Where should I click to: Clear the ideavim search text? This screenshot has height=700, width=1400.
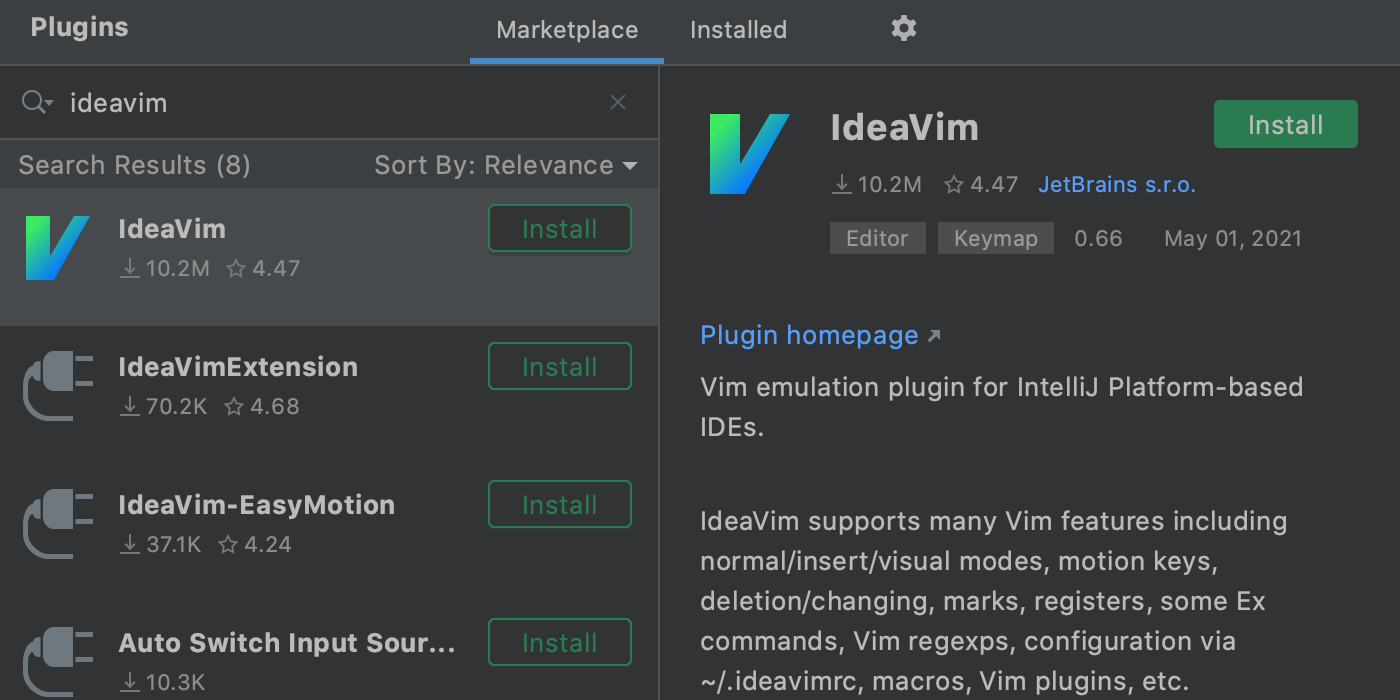coord(618,102)
